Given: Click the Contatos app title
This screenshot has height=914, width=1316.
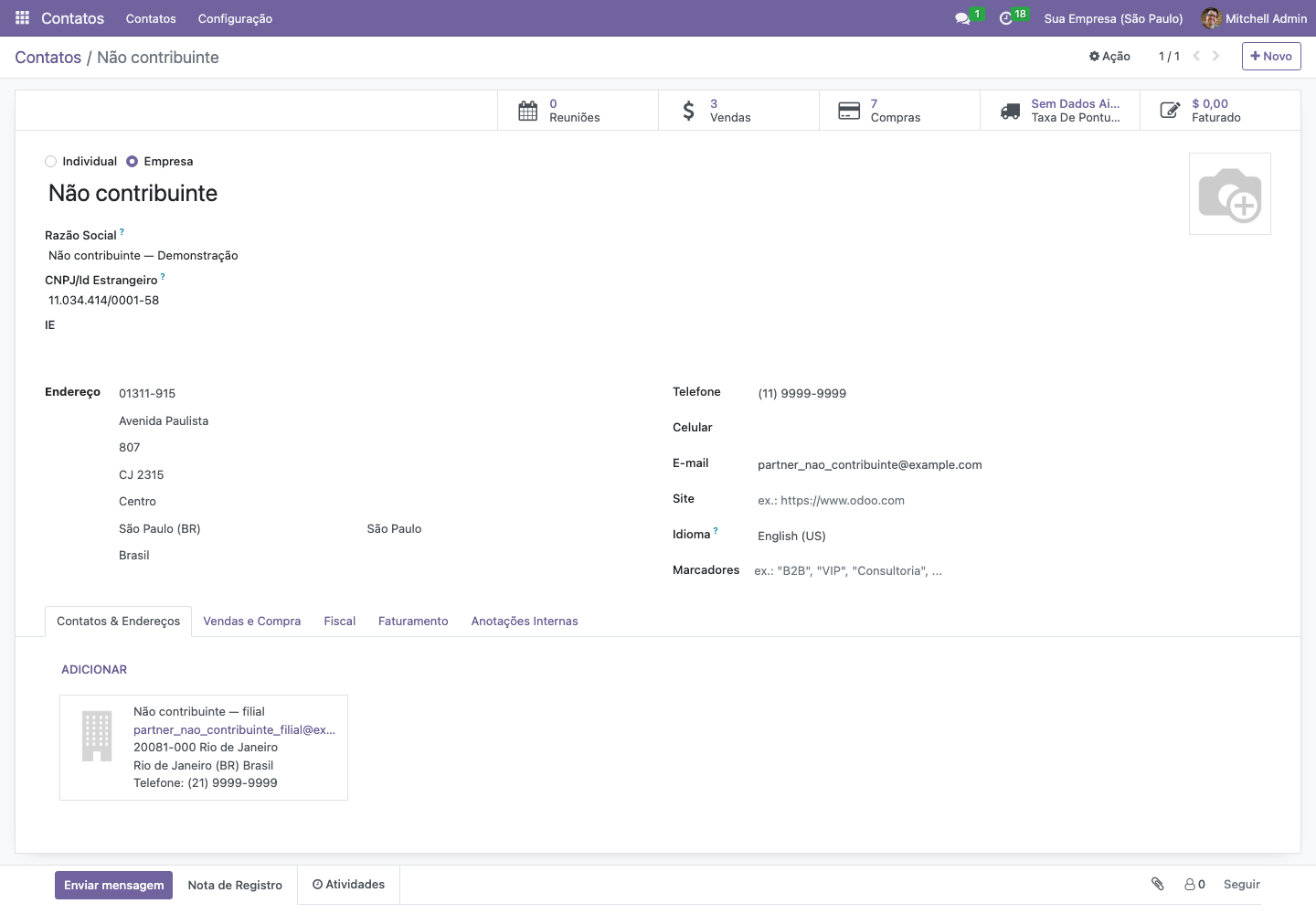Looking at the screenshot, I should pos(72,18).
